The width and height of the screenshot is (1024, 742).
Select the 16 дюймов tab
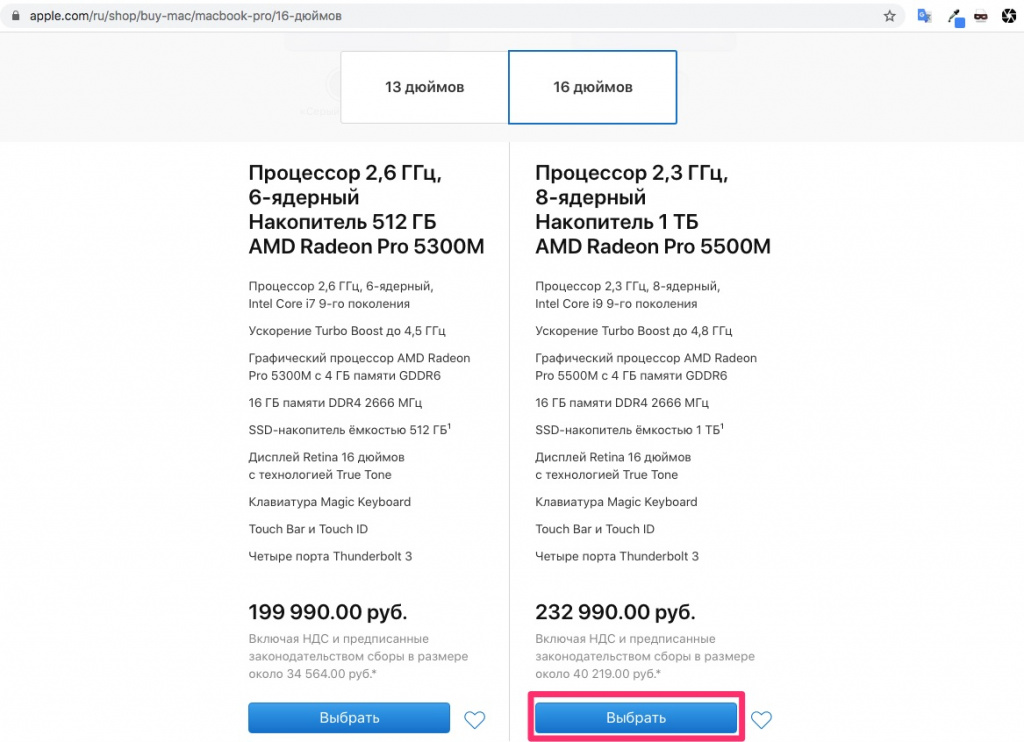coord(593,87)
